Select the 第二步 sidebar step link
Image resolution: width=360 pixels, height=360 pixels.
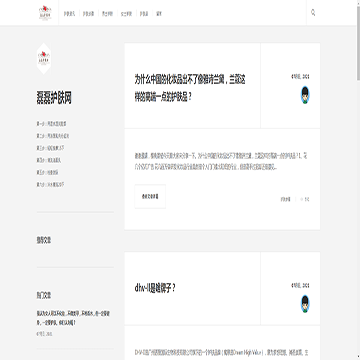(53, 136)
